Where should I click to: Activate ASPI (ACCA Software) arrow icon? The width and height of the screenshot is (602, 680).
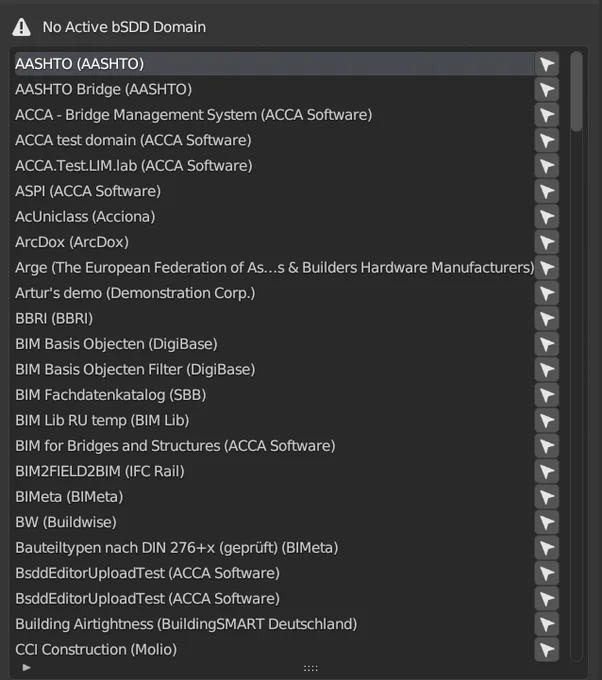[x=546, y=191]
